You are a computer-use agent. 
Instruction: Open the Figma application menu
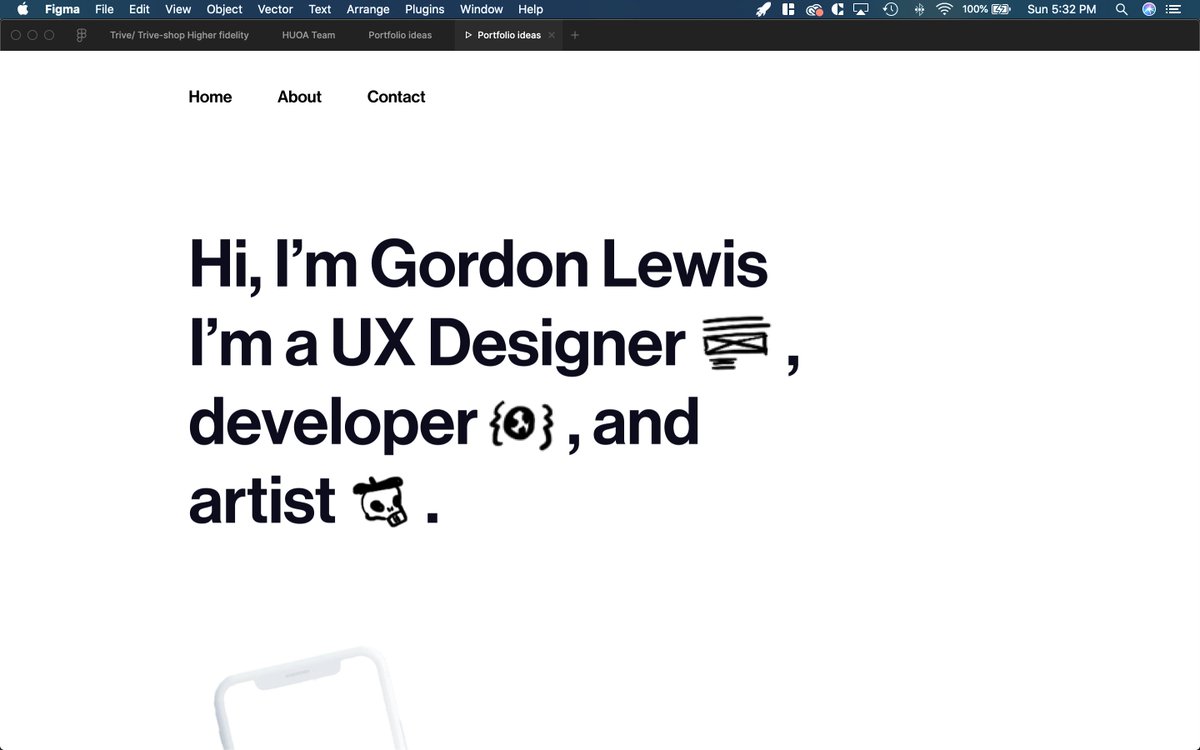[62, 9]
